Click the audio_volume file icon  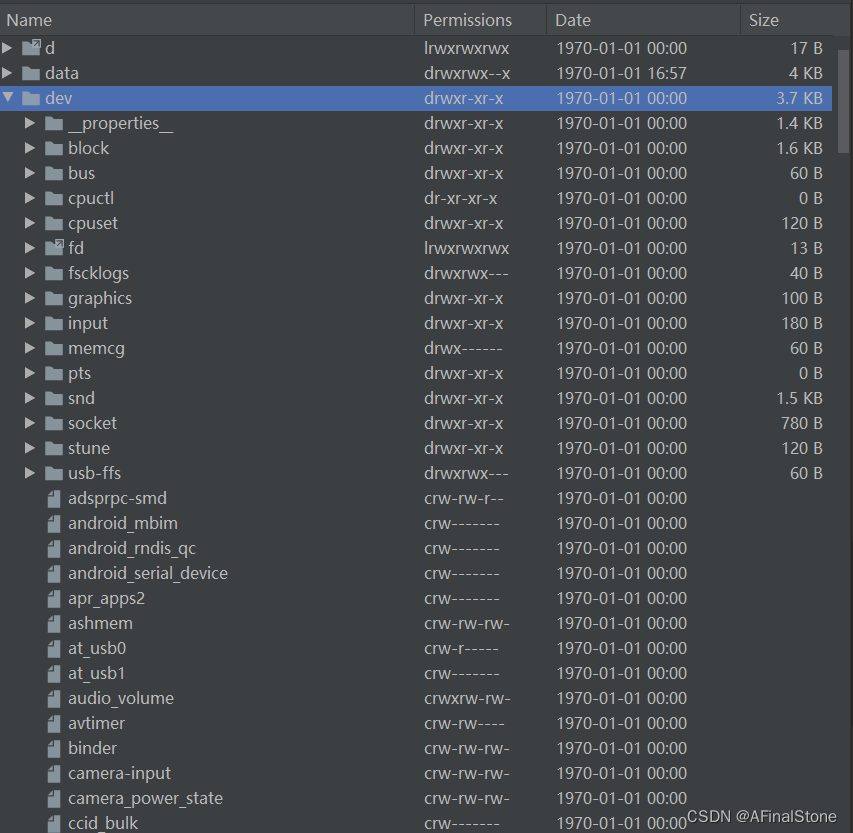(x=54, y=699)
